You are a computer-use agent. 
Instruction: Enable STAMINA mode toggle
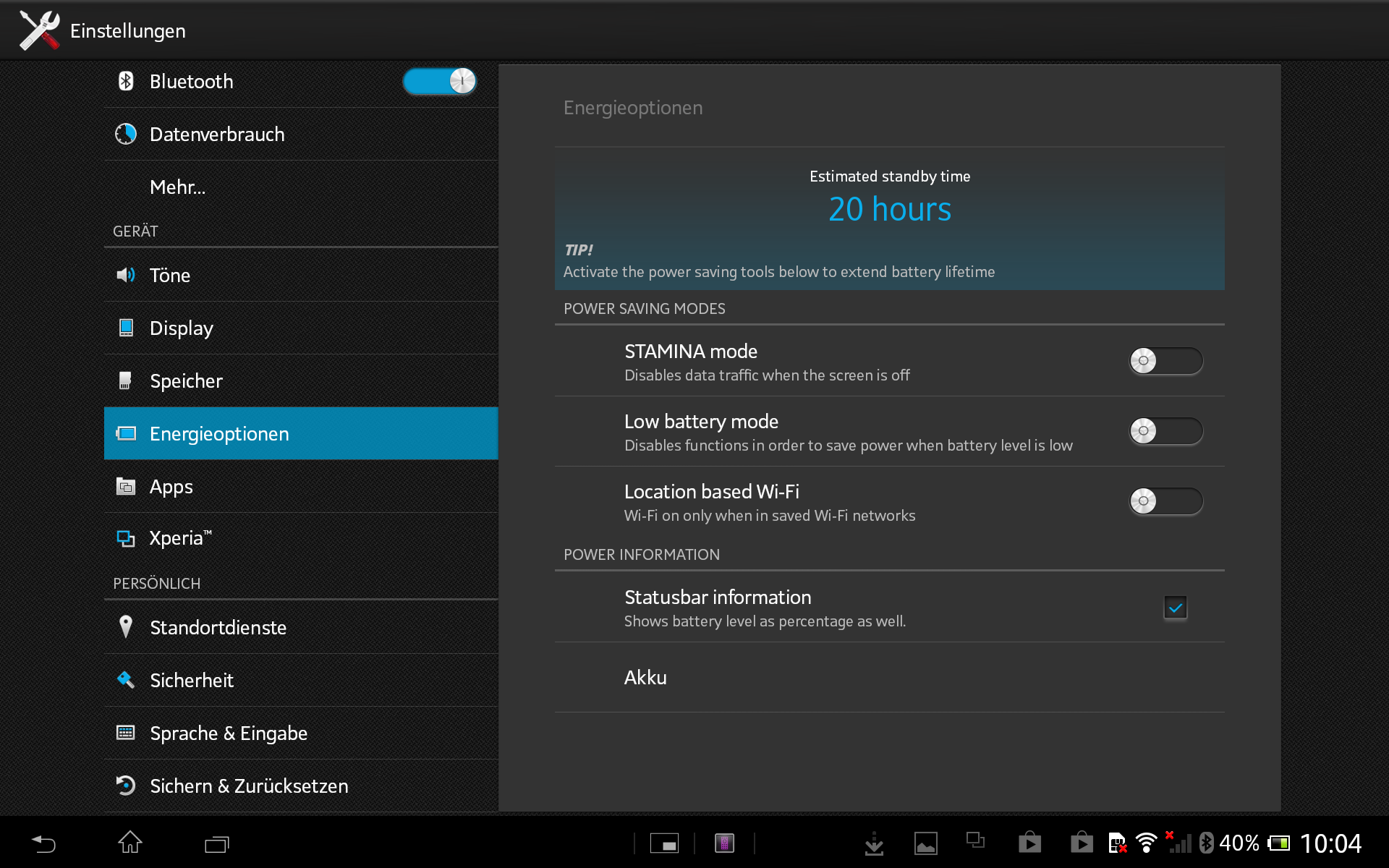1165,361
